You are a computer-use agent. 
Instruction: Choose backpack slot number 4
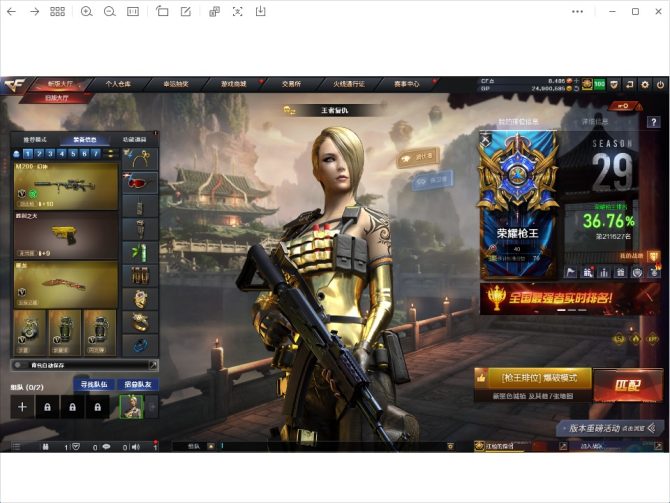coord(62,153)
